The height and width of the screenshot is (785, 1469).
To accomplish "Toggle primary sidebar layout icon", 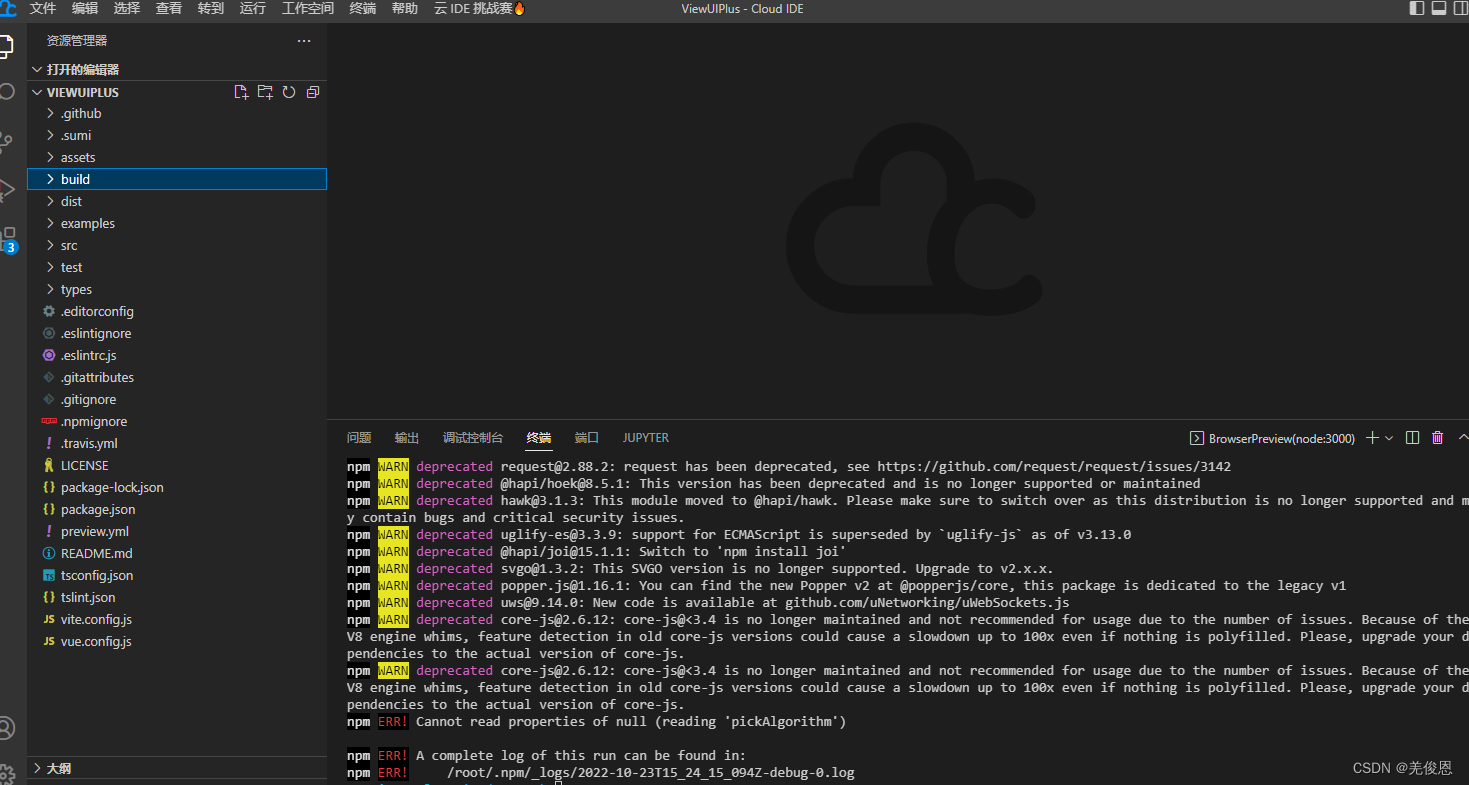I will tap(1417, 8).
